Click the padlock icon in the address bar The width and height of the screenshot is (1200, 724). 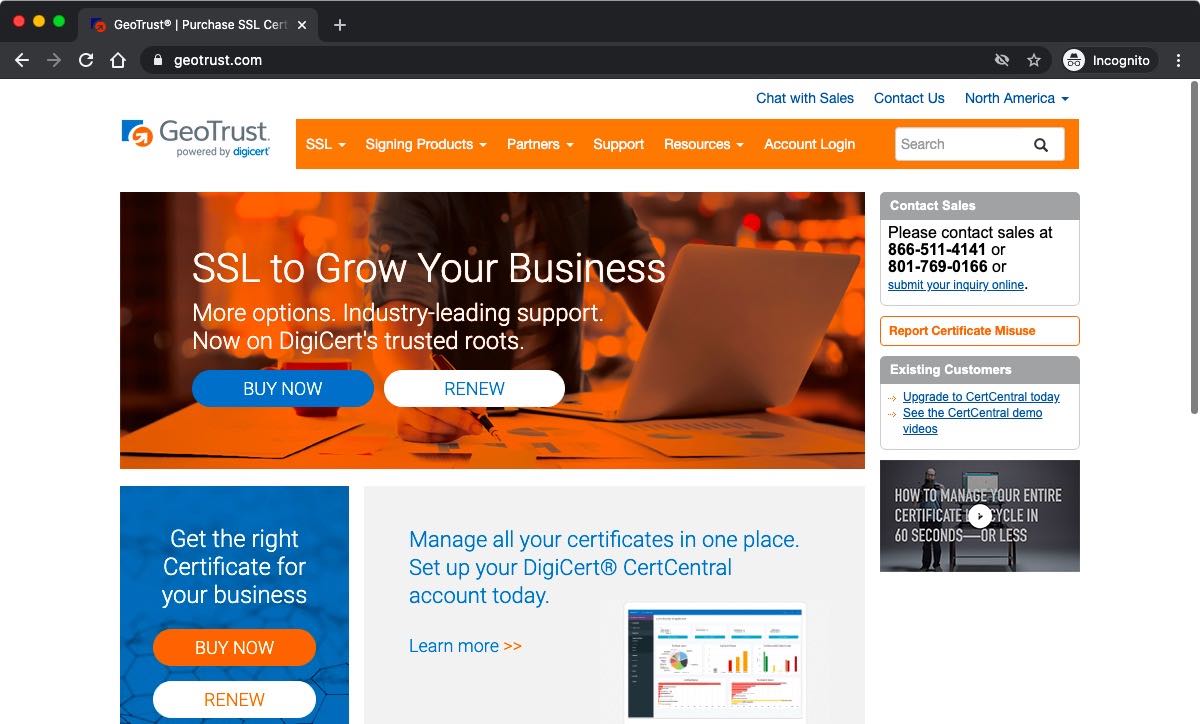pos(157,60)
